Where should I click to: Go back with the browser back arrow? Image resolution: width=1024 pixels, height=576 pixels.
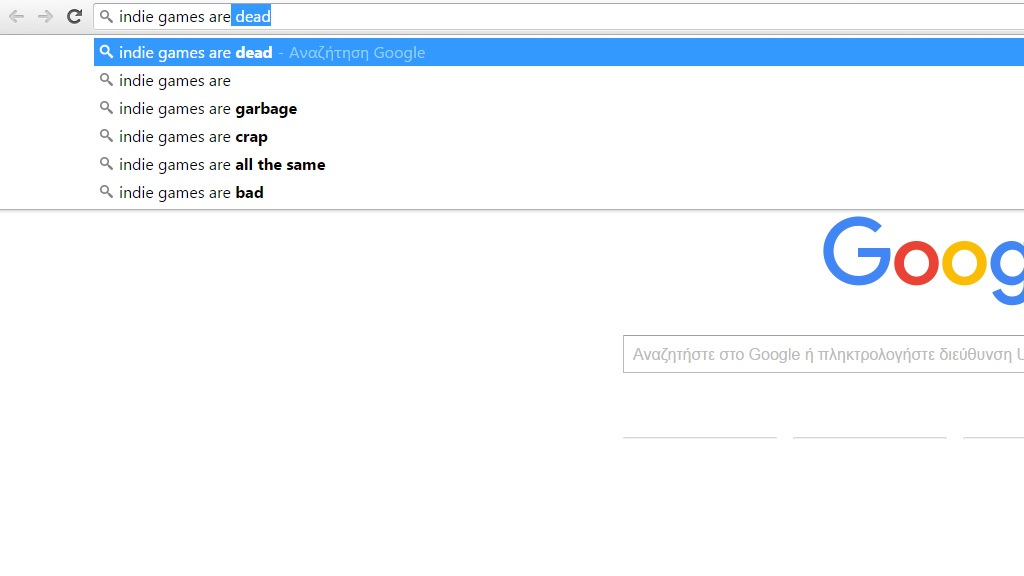pos(16,16)
